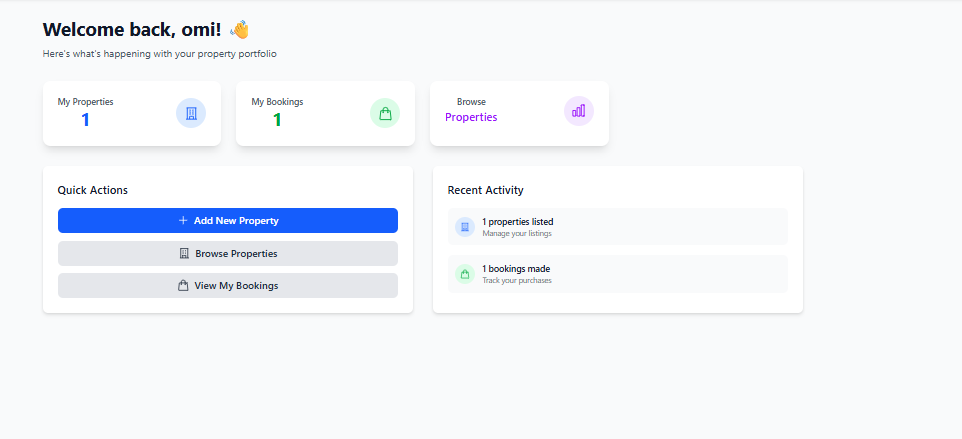Click the Track your purchases subtitle
The width and height of the screenshot is (962, 439).
517,281
